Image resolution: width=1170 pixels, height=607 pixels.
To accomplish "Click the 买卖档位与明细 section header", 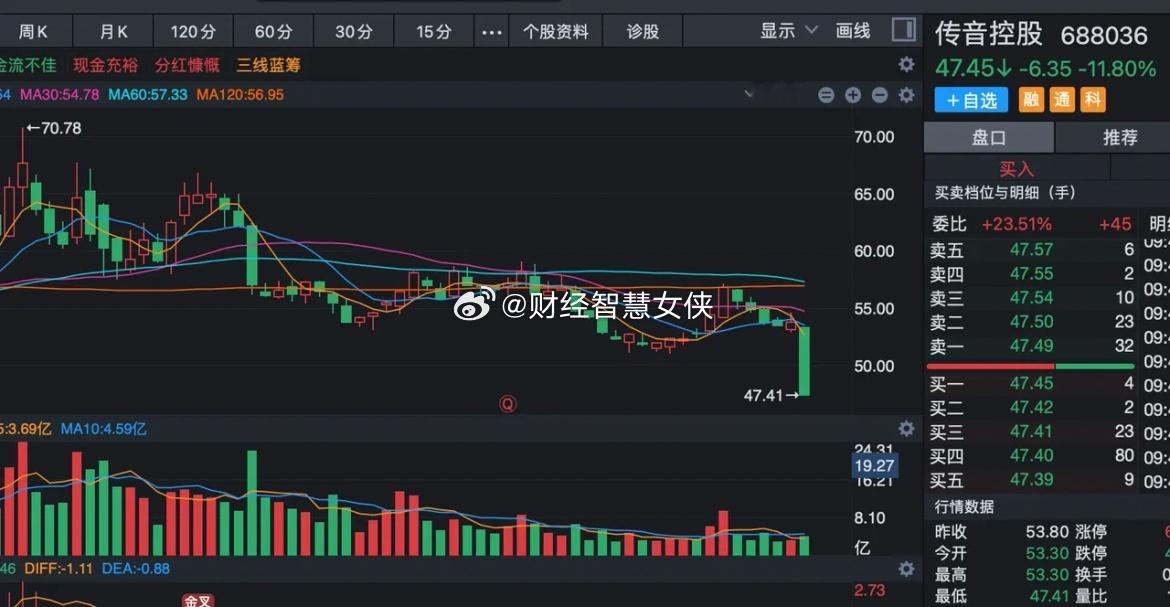I will click(1005, 193).
